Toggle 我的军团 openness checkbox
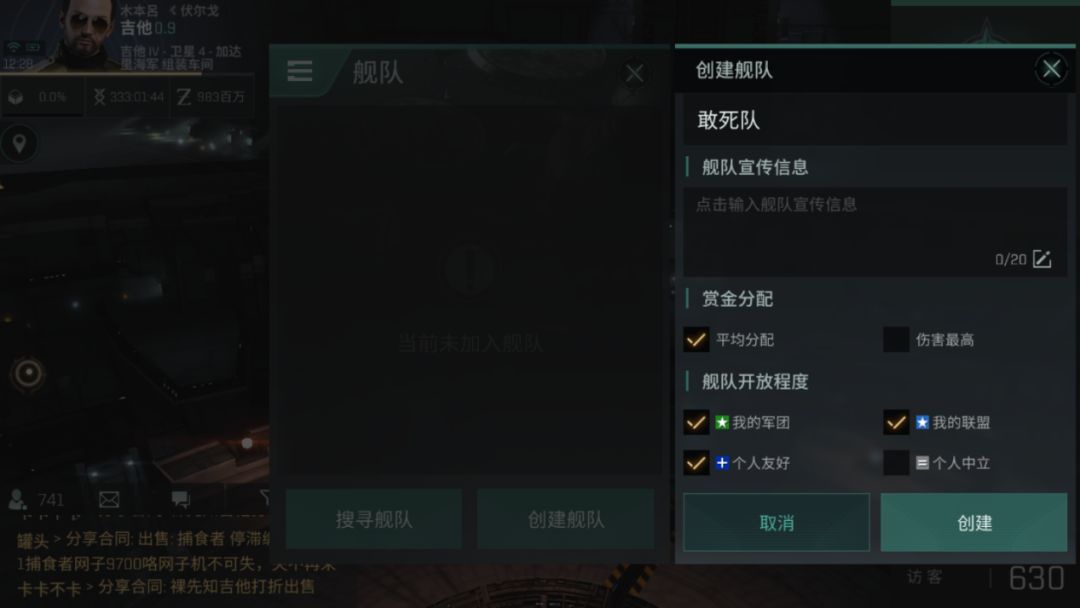The image size is (1080, 608). coord(696,422)
